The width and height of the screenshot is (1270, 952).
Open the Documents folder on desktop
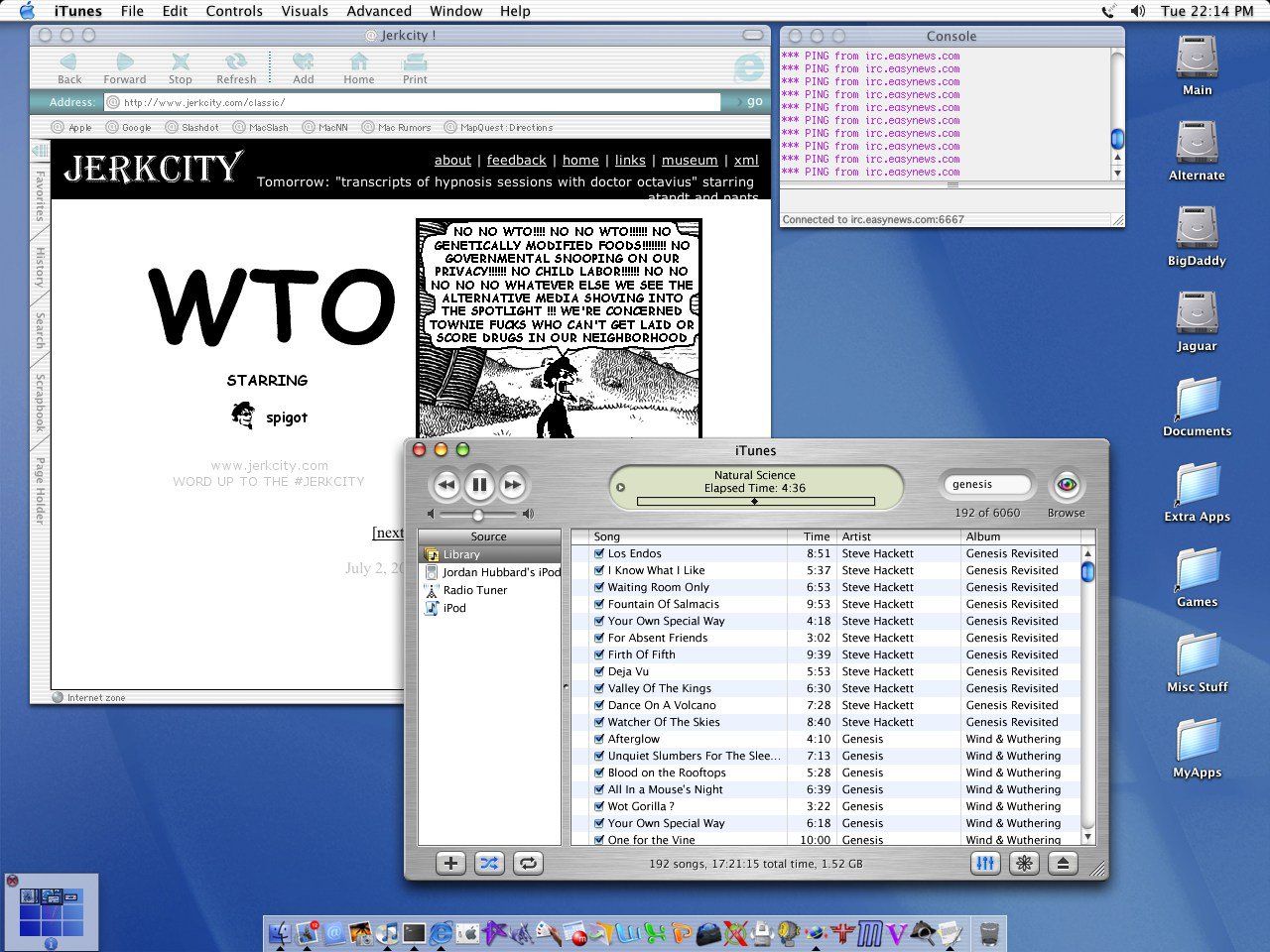(x=1197, y=407)
